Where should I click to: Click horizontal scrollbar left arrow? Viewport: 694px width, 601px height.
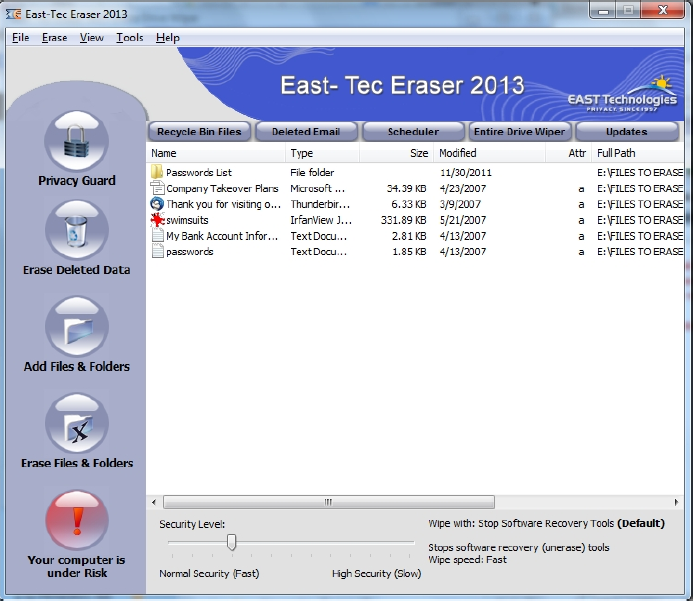[154, 502]
